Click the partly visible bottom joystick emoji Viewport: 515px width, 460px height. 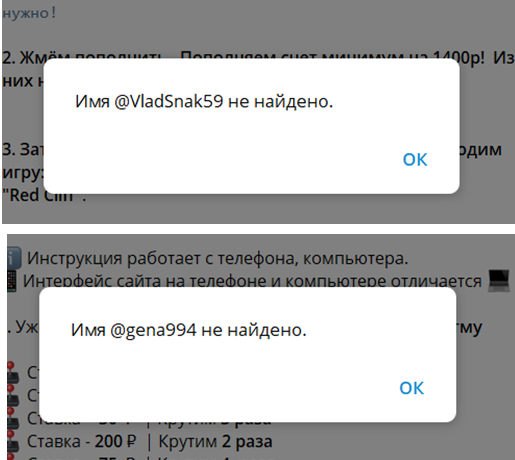coord(12,456)
